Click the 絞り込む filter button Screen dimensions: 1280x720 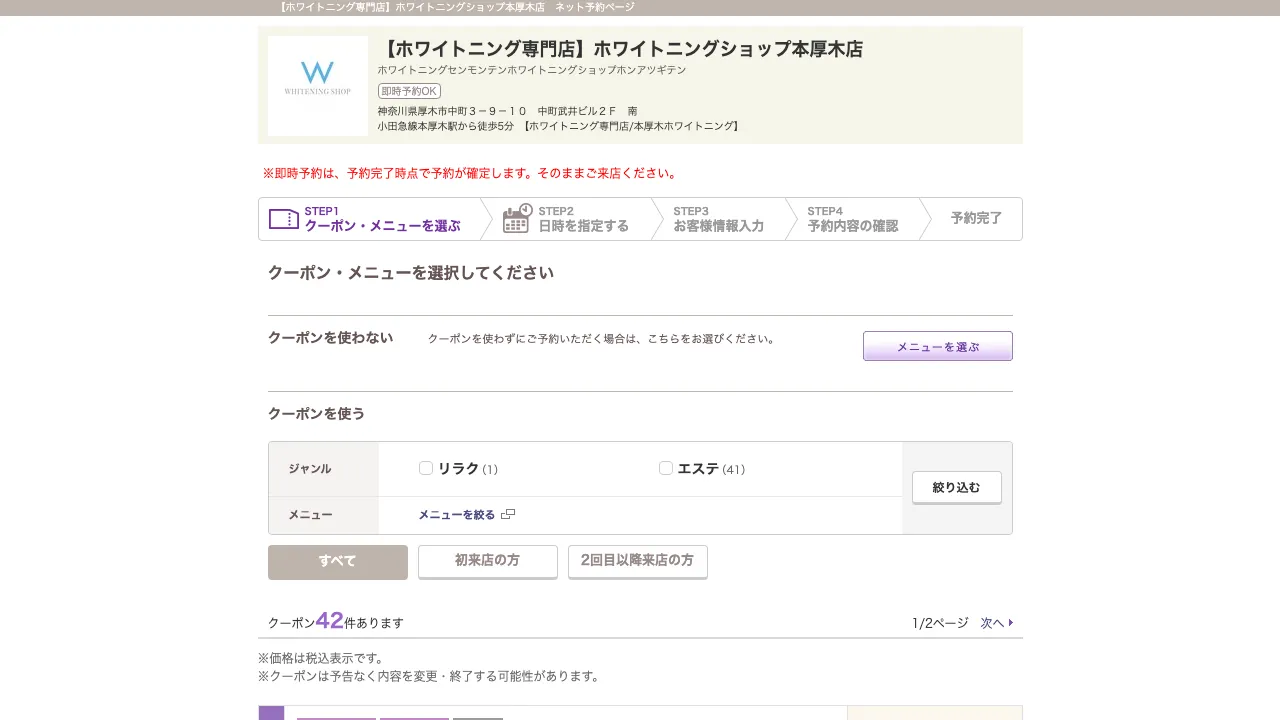(957, 488)
